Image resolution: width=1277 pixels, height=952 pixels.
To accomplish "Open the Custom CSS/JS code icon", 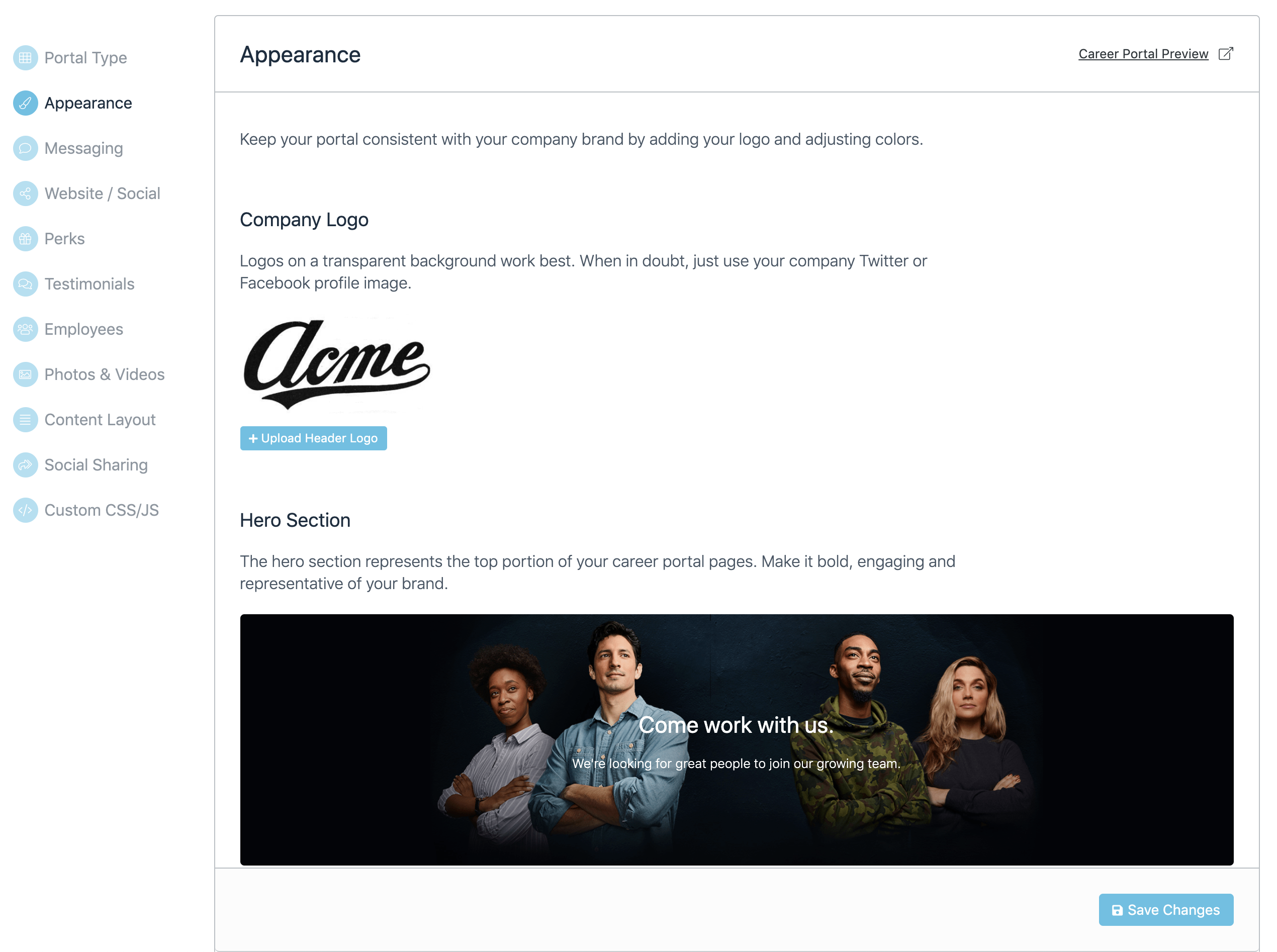I will 25,510.
